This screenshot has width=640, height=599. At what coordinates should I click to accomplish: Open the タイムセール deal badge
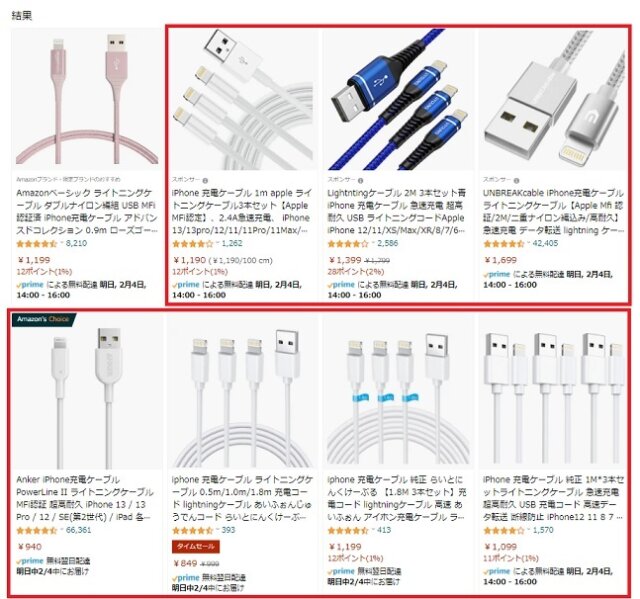tap(196, 546)
